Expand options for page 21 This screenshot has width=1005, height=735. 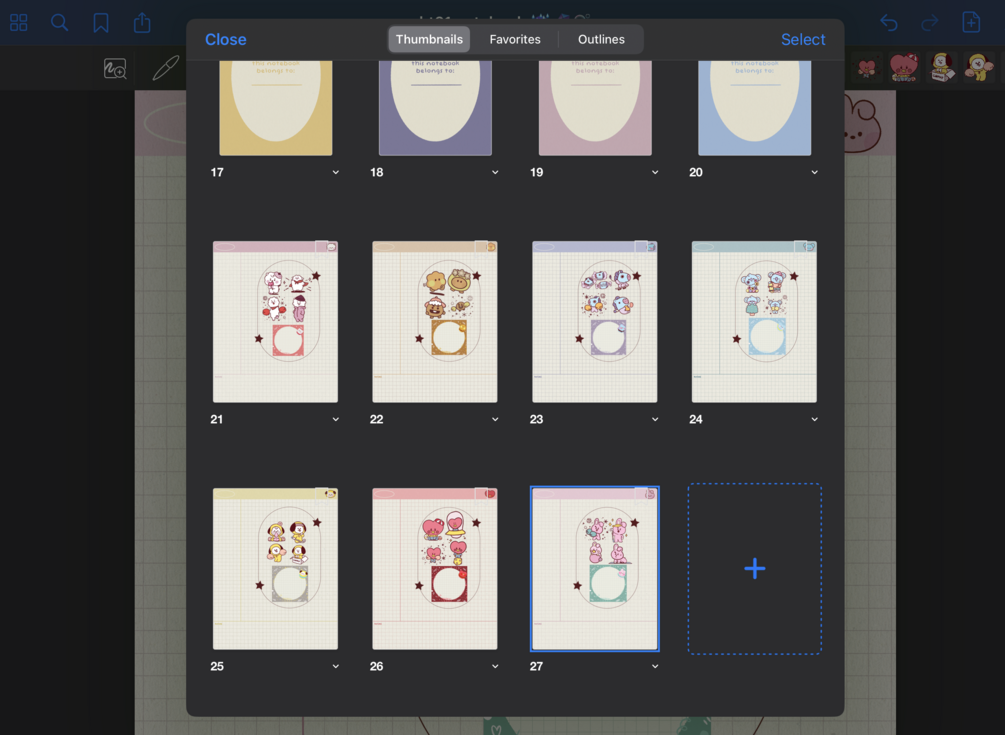336,419
